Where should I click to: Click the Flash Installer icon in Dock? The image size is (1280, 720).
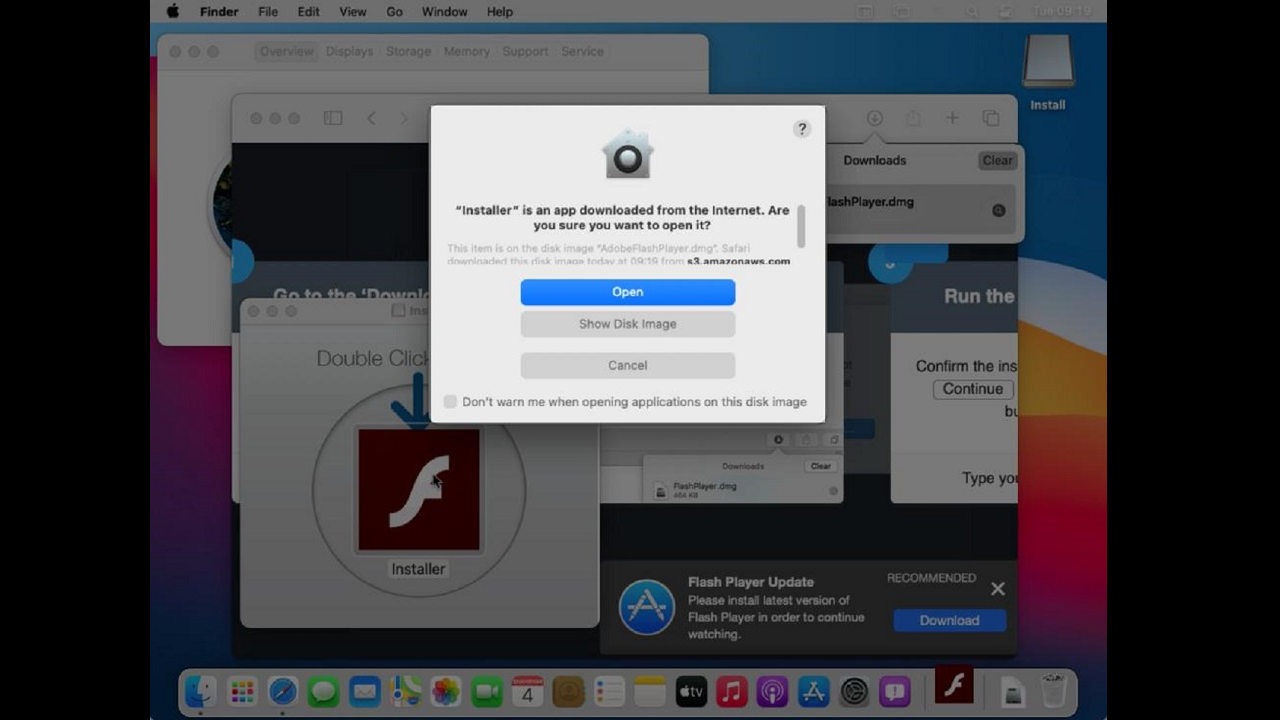coord(954,685)
